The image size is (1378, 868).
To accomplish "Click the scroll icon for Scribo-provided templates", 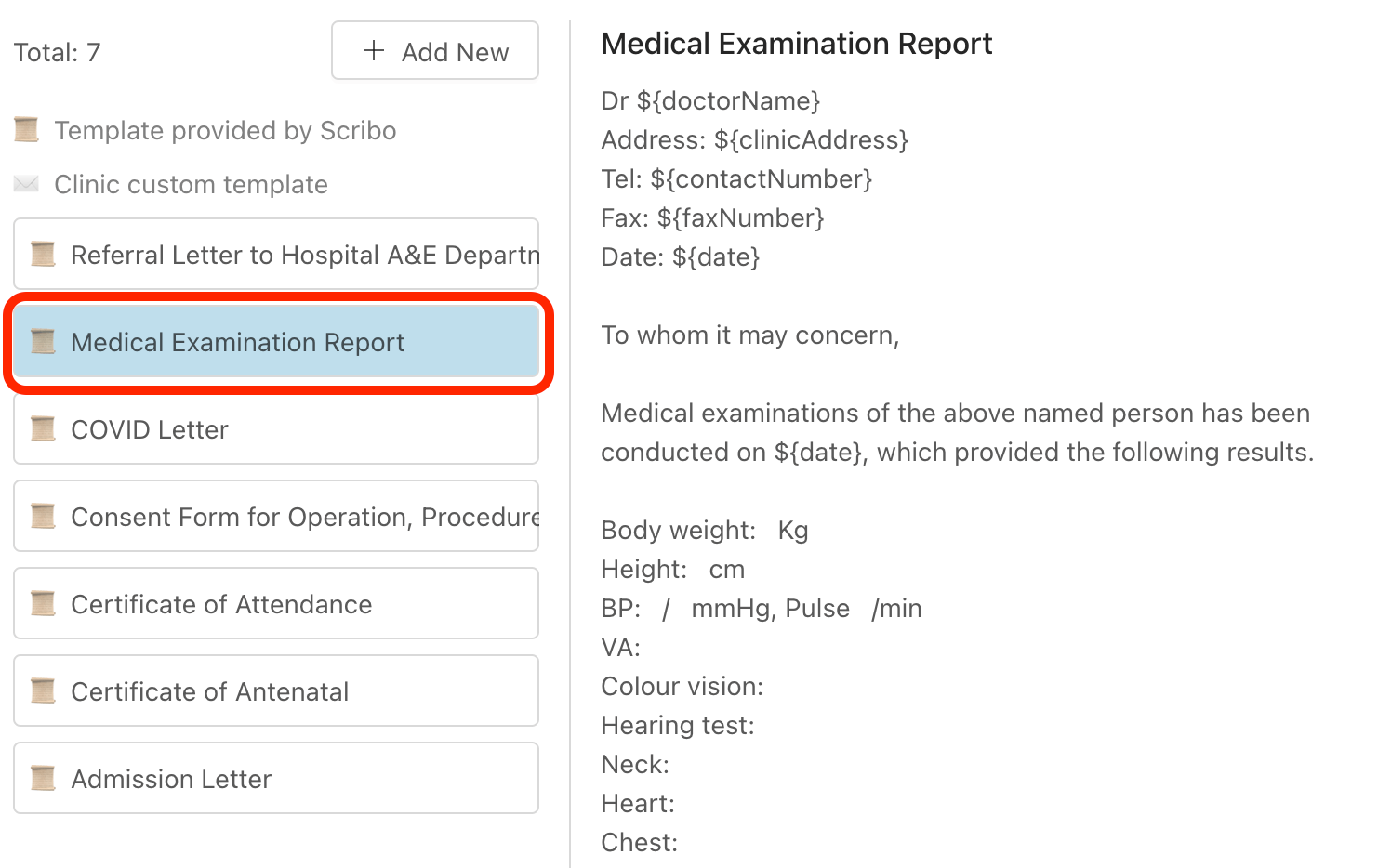I will [x=26, y=130].
